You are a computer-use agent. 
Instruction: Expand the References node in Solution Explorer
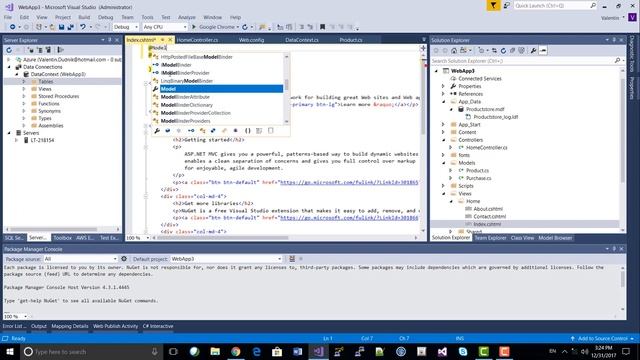444,94
